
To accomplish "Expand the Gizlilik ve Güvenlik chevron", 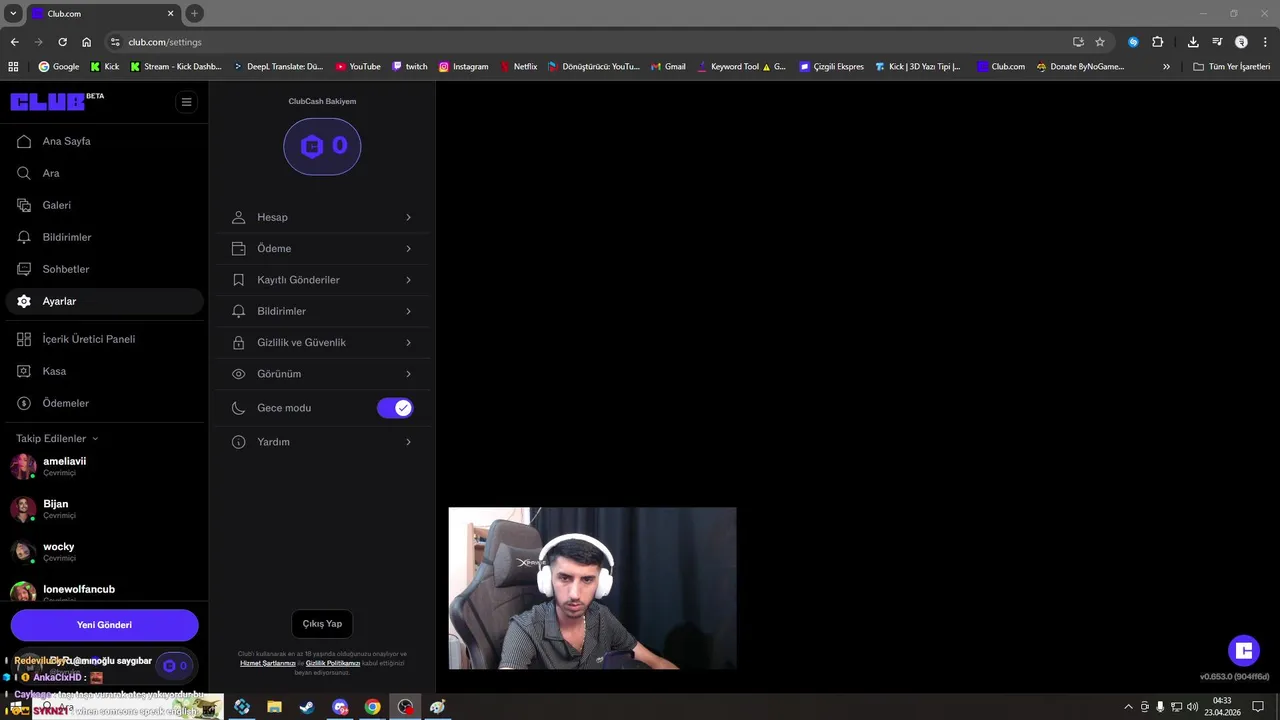I will pos(408,342).
